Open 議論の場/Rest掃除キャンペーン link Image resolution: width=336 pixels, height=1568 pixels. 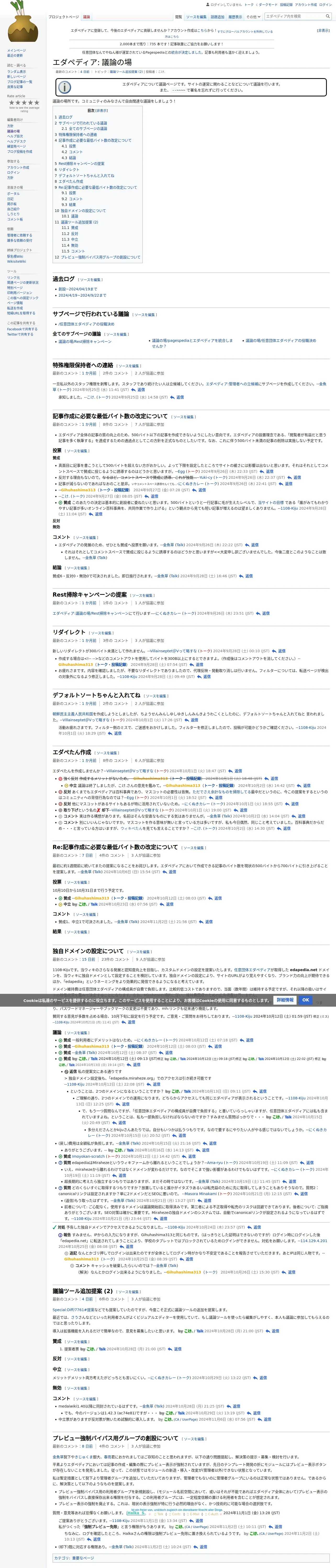85,342
